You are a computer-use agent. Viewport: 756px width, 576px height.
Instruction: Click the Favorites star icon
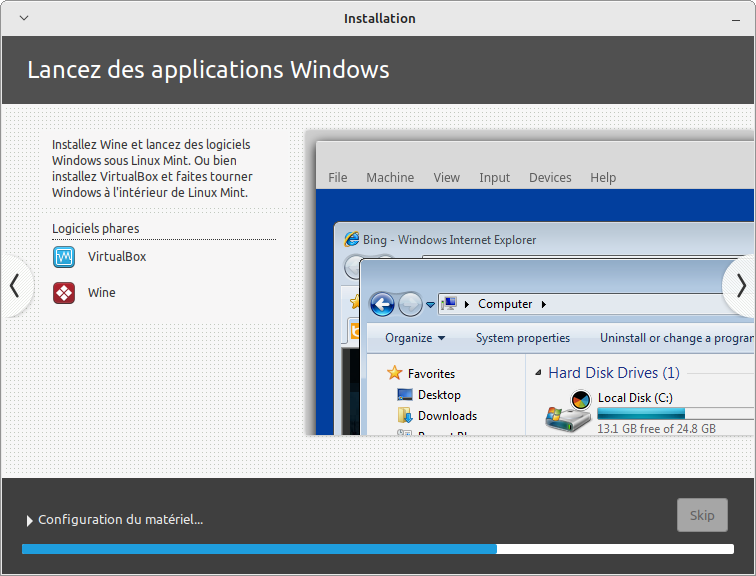pyautogui.click(x=395, y=373)
